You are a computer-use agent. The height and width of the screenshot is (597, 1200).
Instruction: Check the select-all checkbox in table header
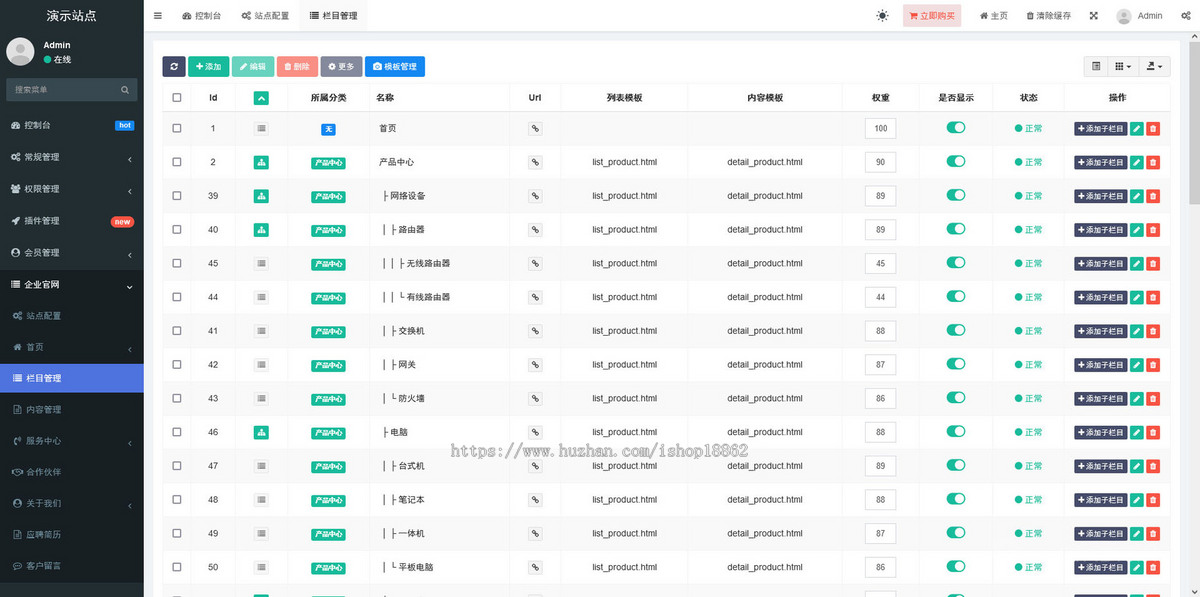177,97
